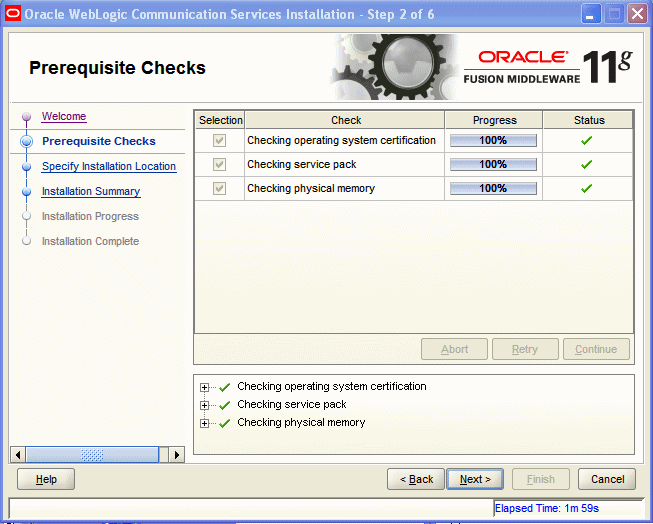Click the Selection column header
Viewport: 653px width, 524px height.
220,120
